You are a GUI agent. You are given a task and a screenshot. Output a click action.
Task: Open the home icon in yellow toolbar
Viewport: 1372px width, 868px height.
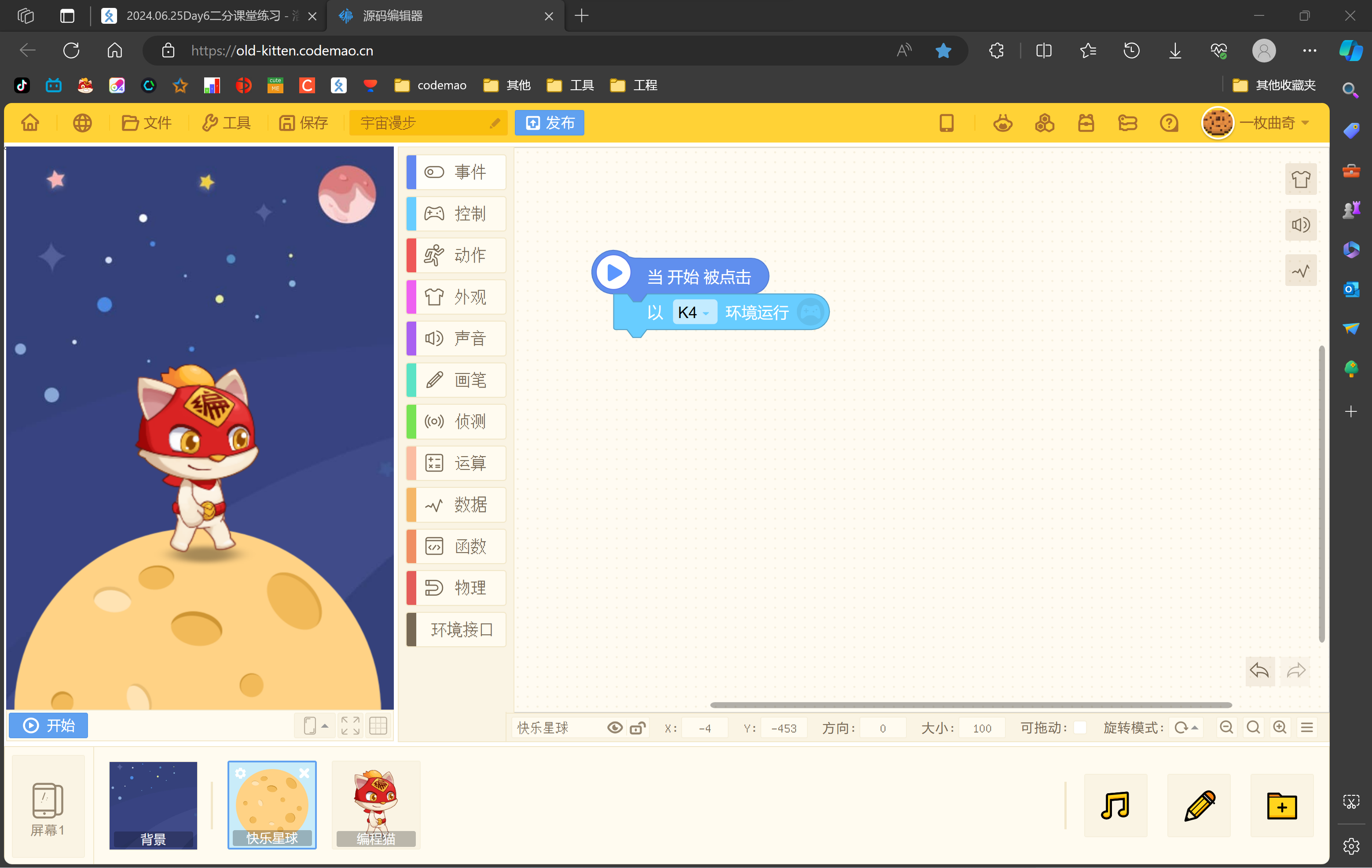coord(30,122)
